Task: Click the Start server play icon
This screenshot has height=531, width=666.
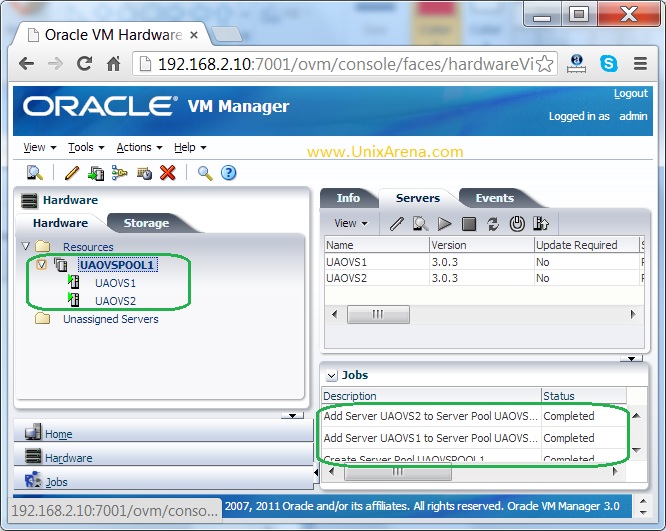Action: click(445, 223)
